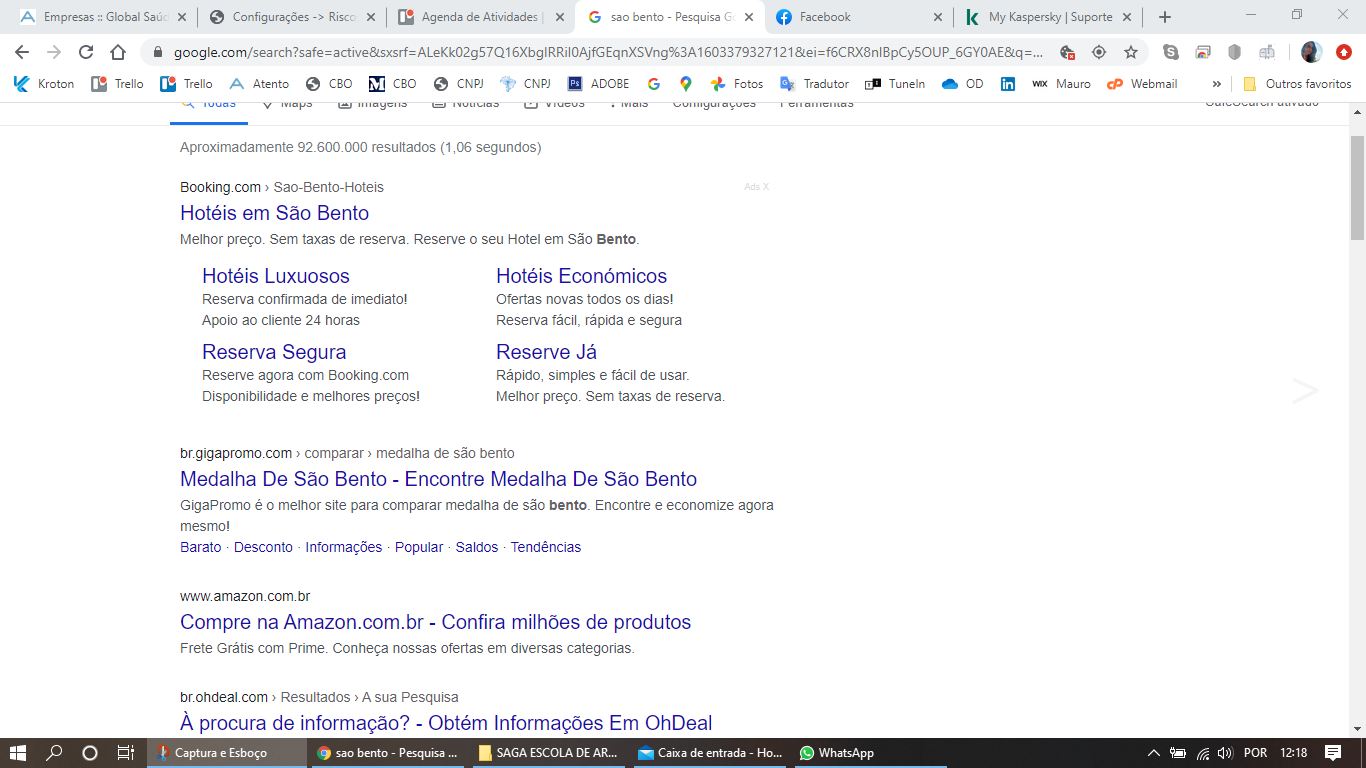This screenshot has height=768, width=1366.
Task: Open Captura e Esboço in the taskbar
Action: (229, 753)
